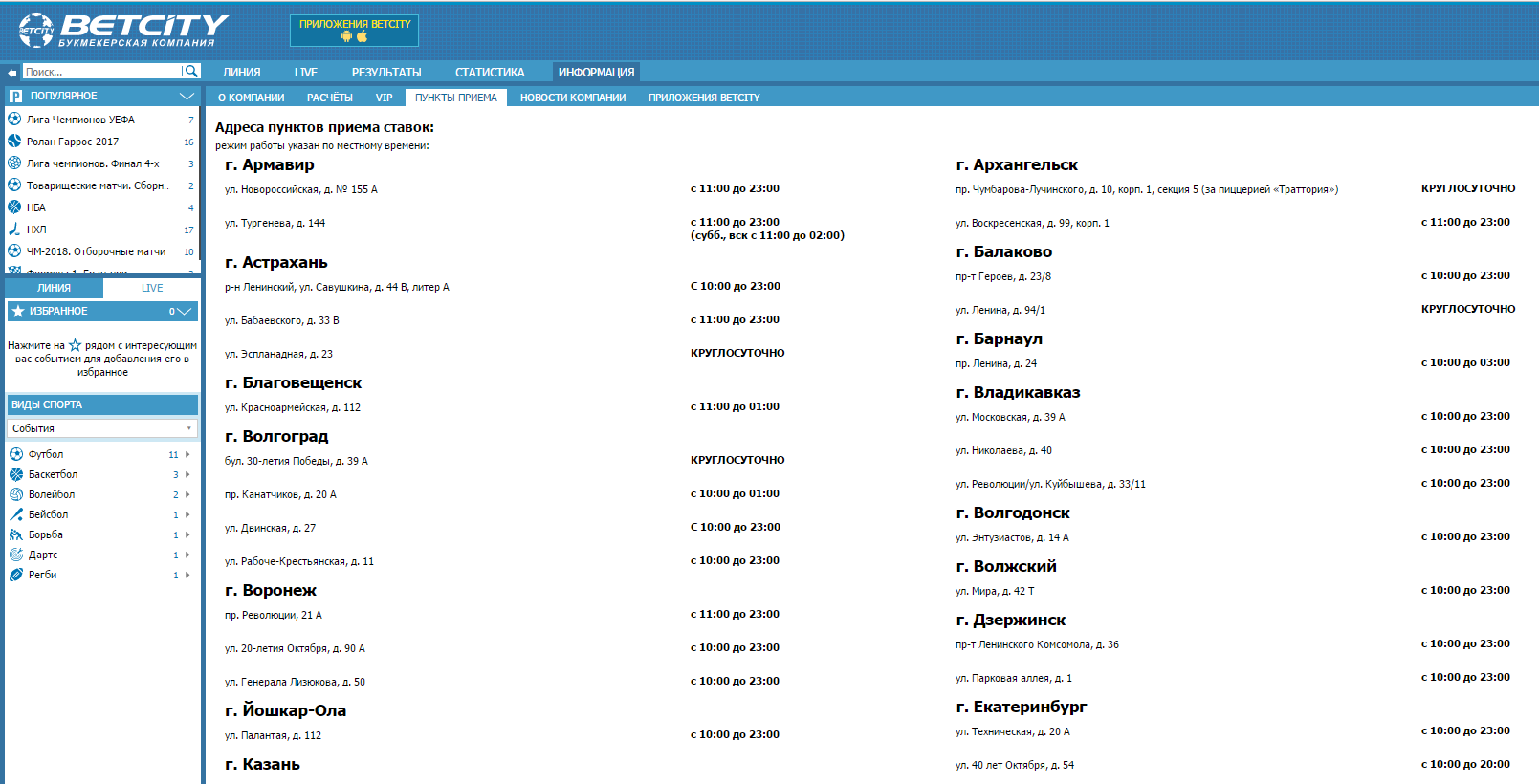Click the Баскетбол sport icon

16,474
